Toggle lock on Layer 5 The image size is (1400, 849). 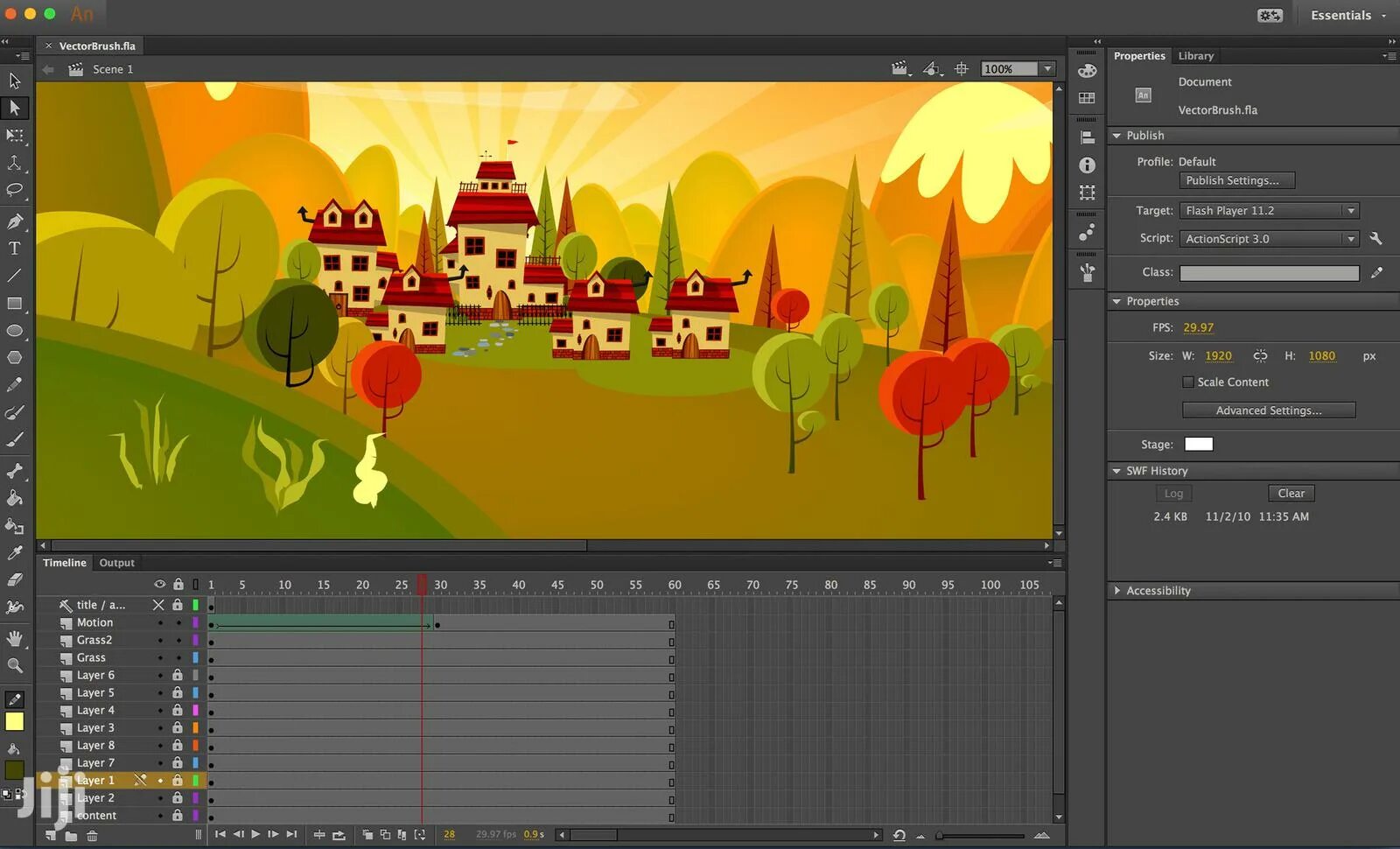[178, 692]
